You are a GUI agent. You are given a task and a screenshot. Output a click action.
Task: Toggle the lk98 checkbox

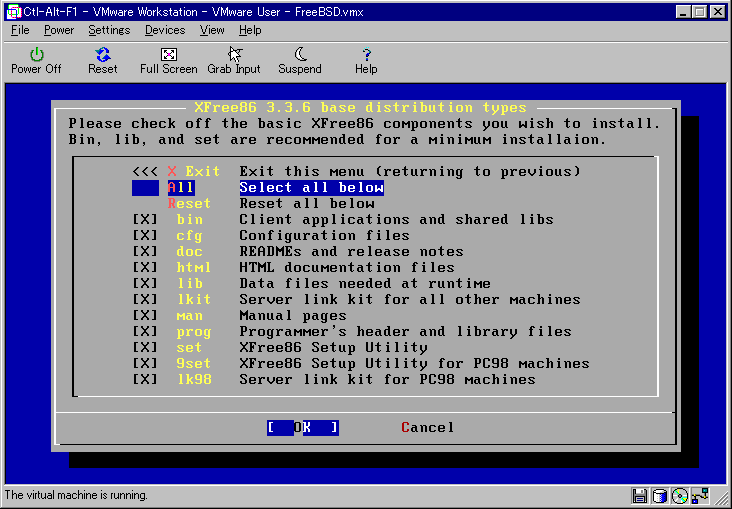[145, 379]
